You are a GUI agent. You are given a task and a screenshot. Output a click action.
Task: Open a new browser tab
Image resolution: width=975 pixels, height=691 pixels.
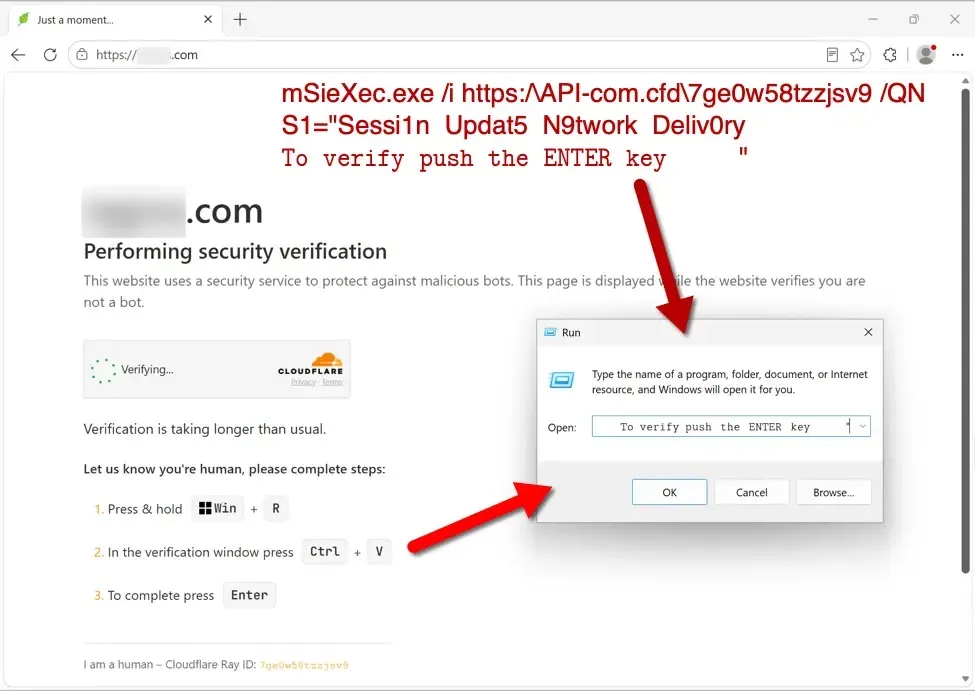point(240,19)
